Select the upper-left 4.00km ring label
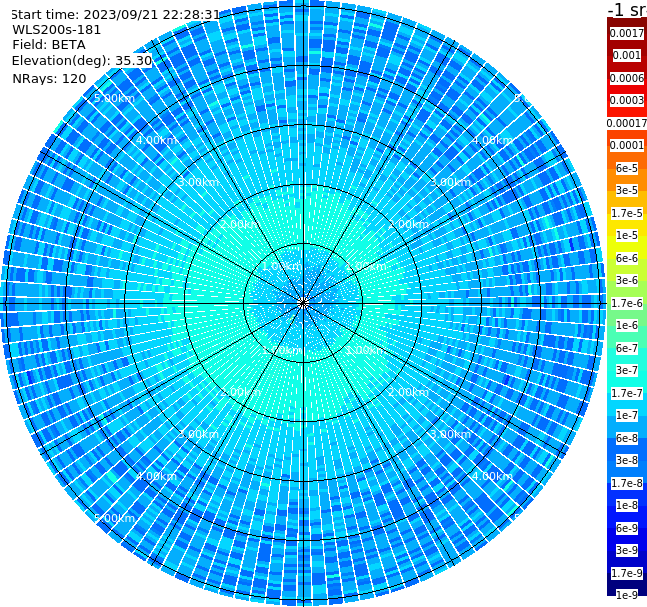 pyautogui.click(x=156, y=140)
